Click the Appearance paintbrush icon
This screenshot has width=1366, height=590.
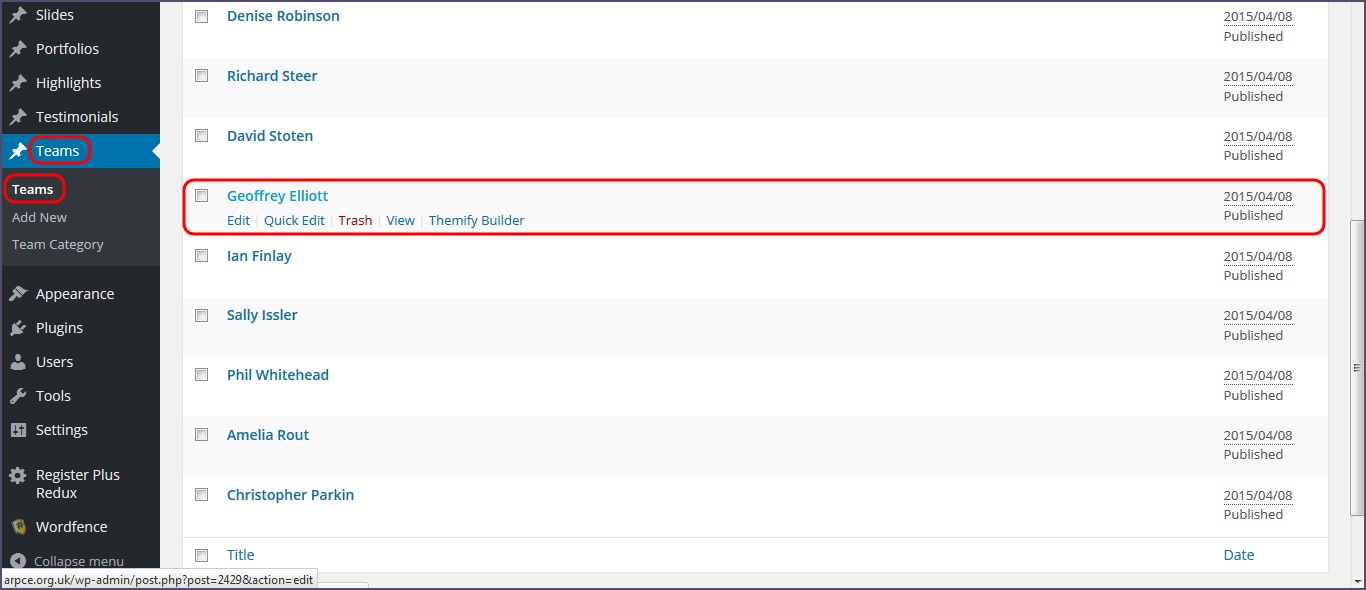point(18,294)
